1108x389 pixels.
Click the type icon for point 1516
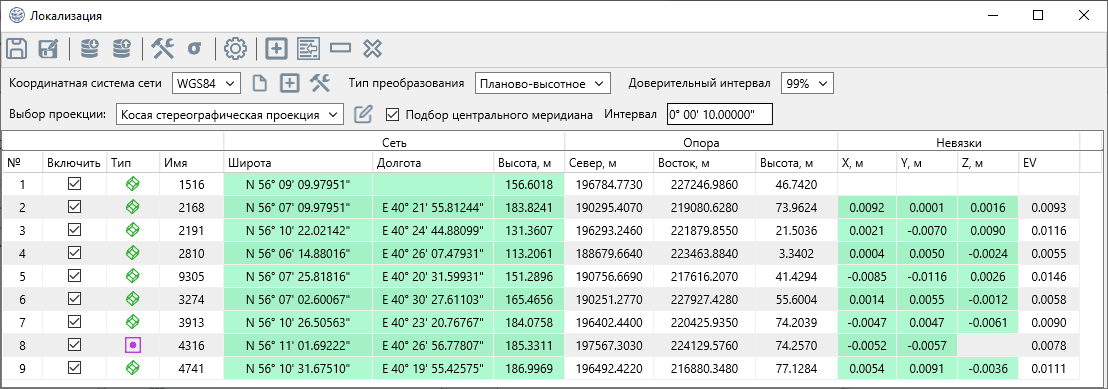[x=132, y=184]
